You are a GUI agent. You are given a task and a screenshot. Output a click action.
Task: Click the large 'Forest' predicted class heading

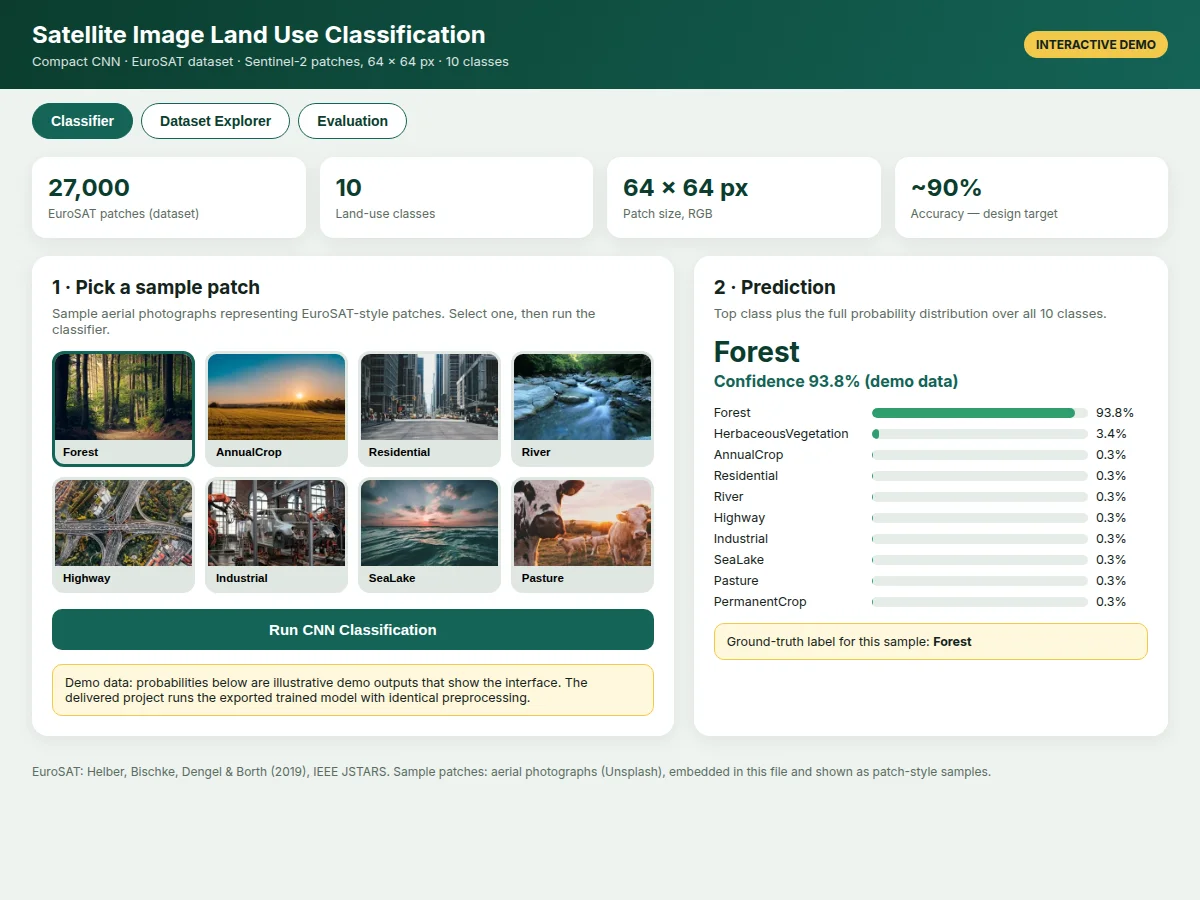pyautogui.click(x=757, y=352)
